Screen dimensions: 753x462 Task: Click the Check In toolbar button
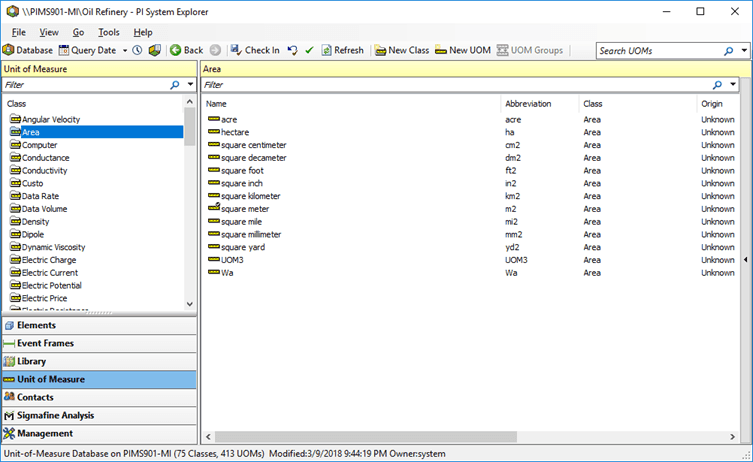[254, 50]
